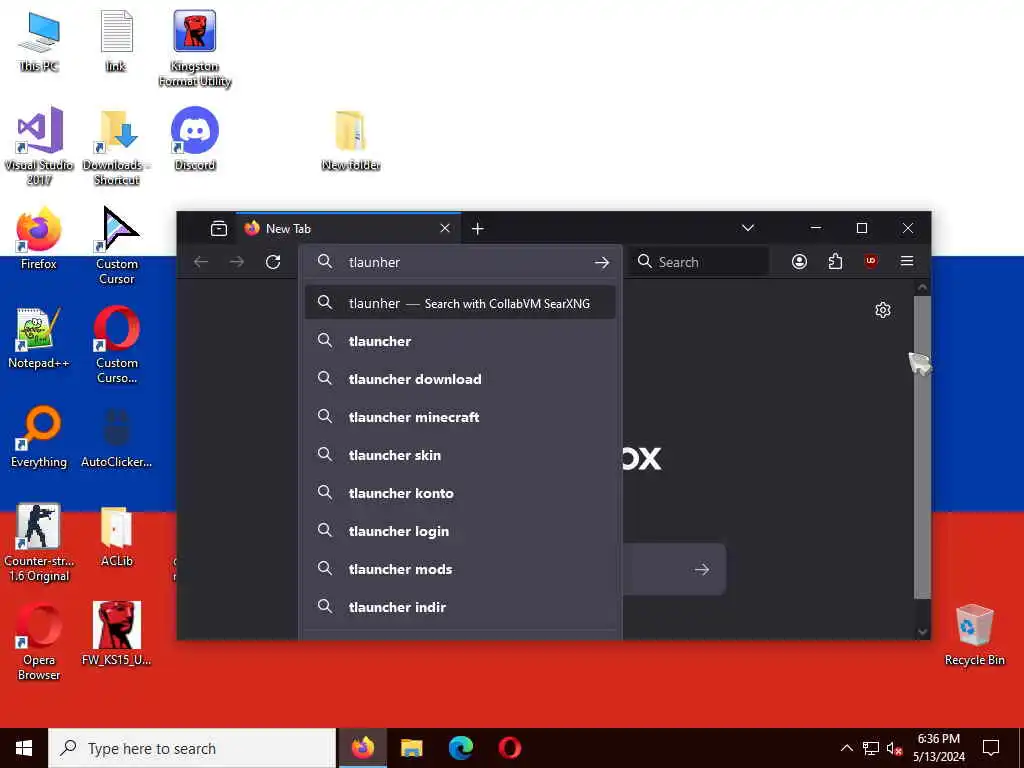Open a new tab with plus button
Viewport: 1024px width, 768px height.
pyautogui.click(x=477, y=229)
